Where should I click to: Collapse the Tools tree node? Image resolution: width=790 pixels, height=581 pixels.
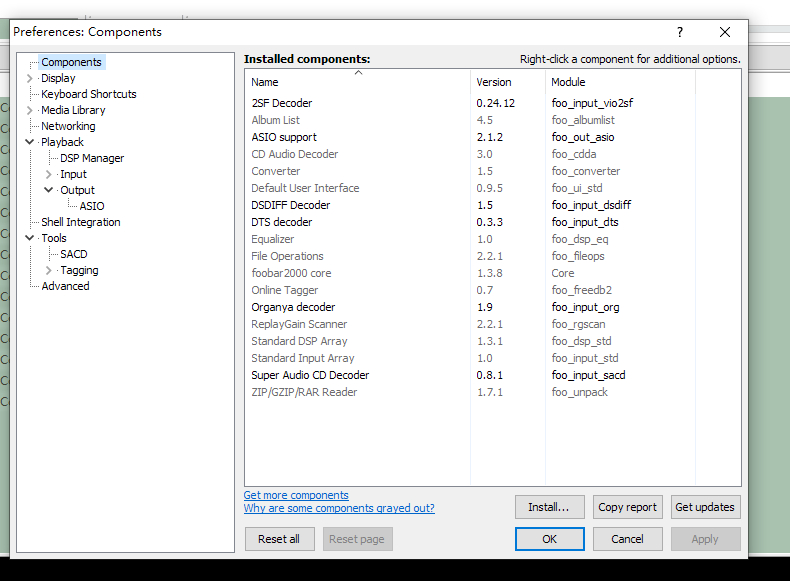29,238
